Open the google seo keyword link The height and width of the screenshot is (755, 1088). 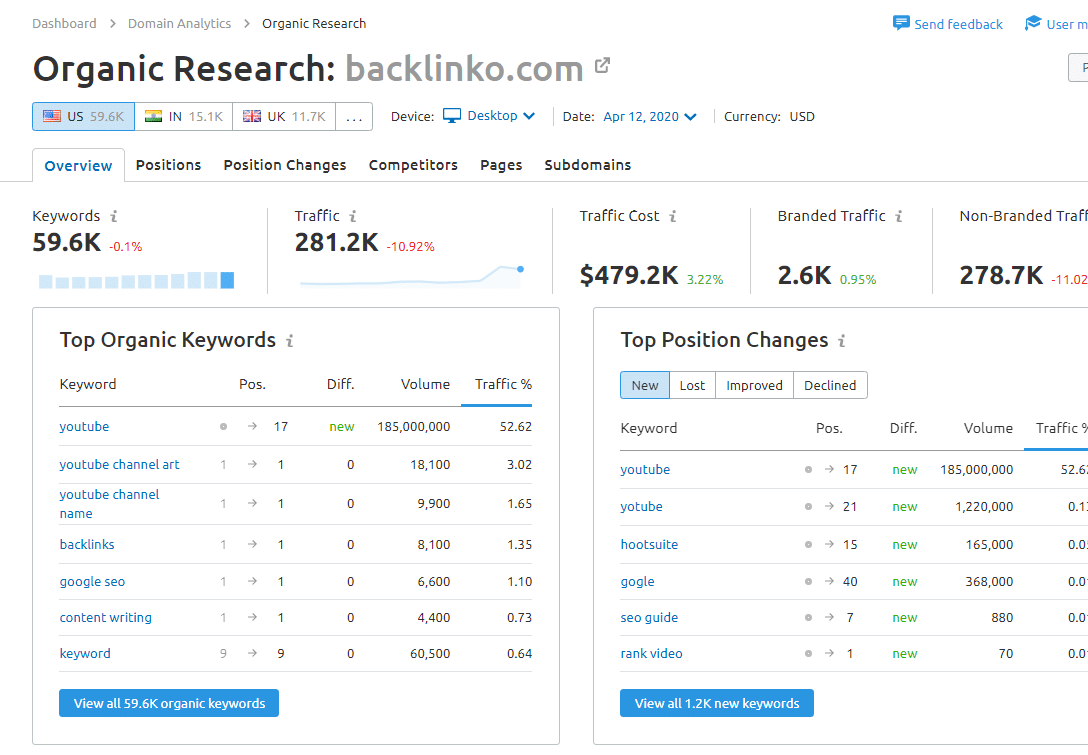tap(92, 582)
